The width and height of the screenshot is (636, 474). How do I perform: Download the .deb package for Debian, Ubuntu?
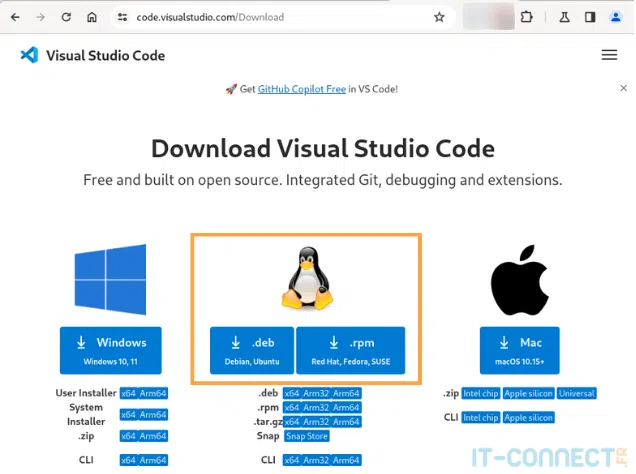click(252, 350)
